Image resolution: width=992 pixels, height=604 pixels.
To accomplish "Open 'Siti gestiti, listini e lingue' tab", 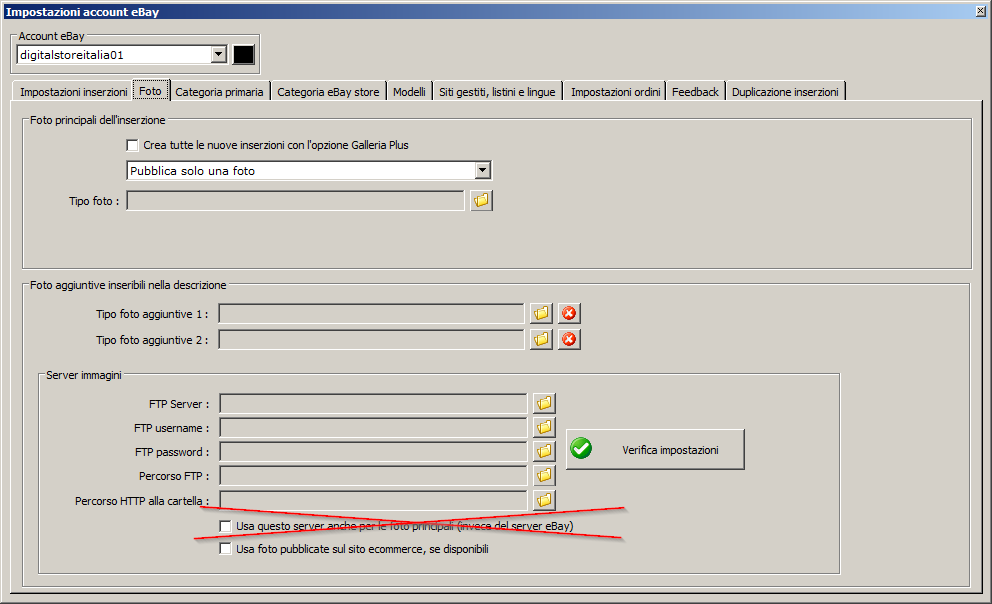I will pos(497,92).
